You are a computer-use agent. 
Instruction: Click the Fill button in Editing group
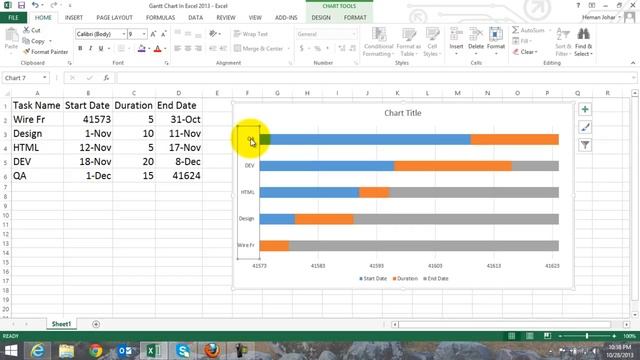[521, 41]
